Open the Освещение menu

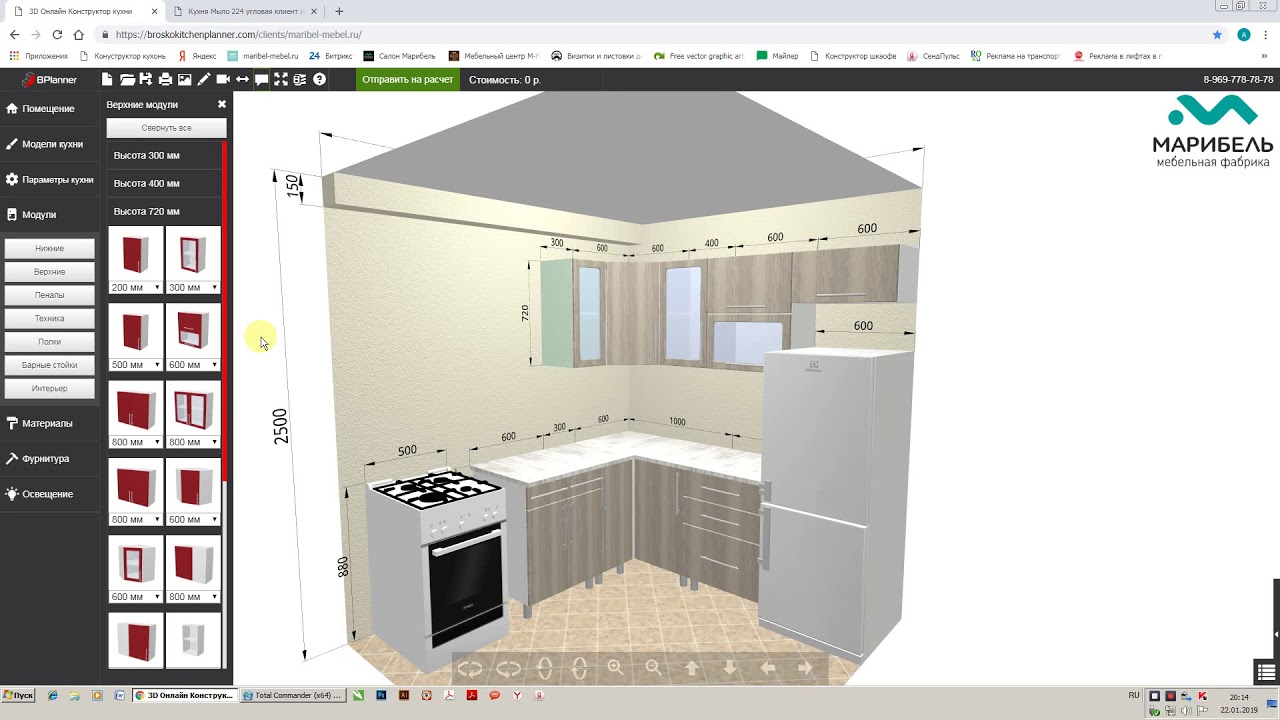point(47,494)
